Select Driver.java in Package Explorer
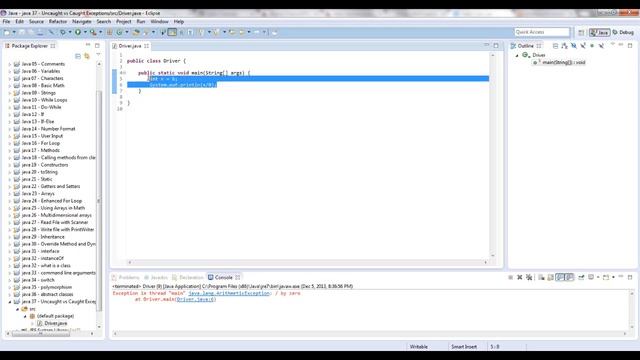Screen dimensions: 640x360 (56, 323)
